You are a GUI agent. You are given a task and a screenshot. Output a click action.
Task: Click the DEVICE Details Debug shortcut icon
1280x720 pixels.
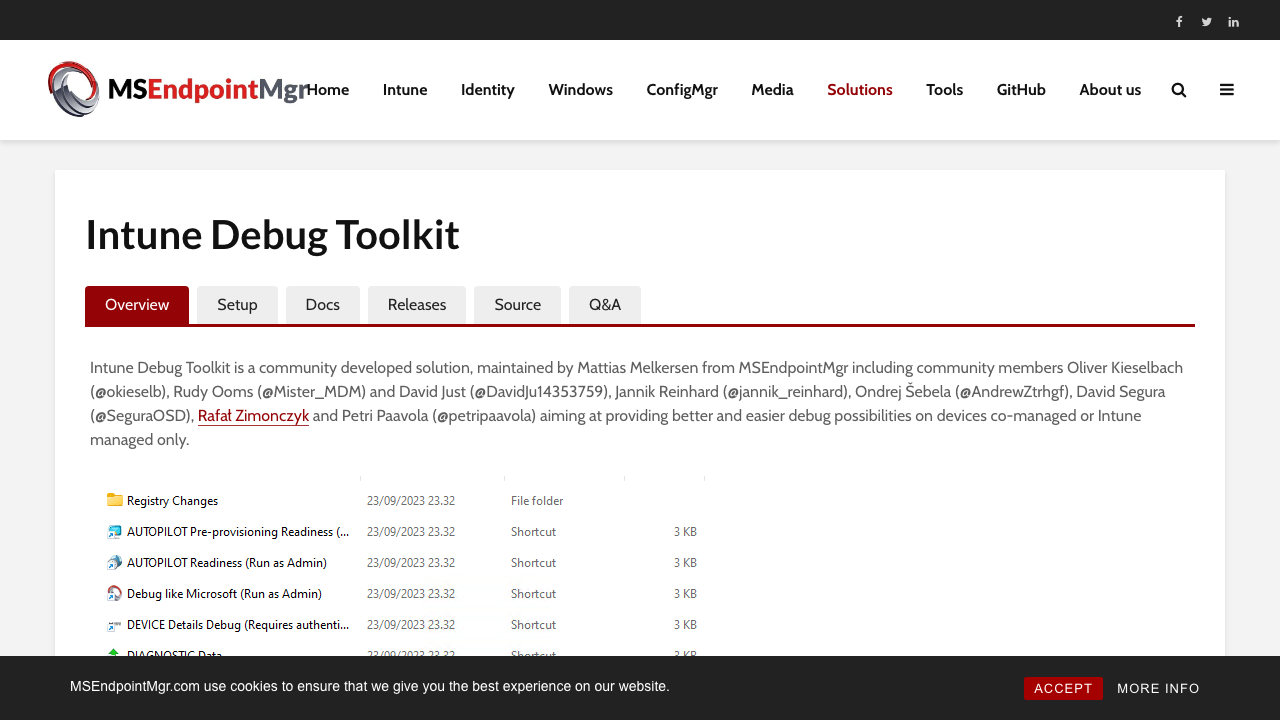115,624
